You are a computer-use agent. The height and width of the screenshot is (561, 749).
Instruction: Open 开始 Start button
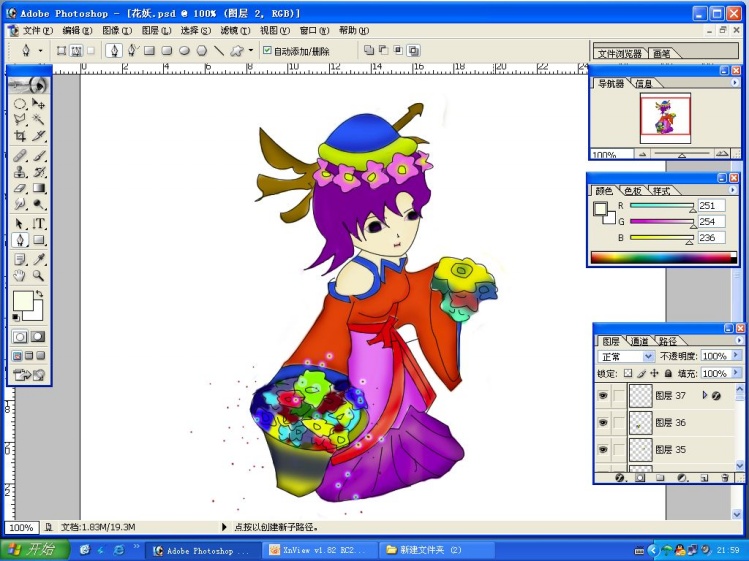coord(34,550)
